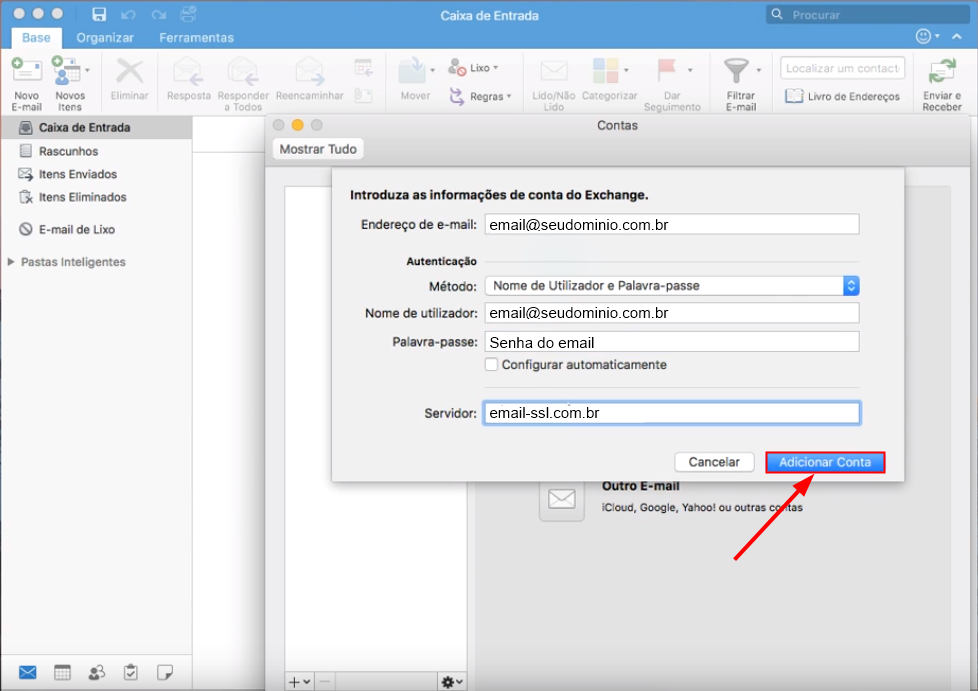Click the Eliminar X icon
The height and width of the screenshot is (691, 978).
pos(130,71)
